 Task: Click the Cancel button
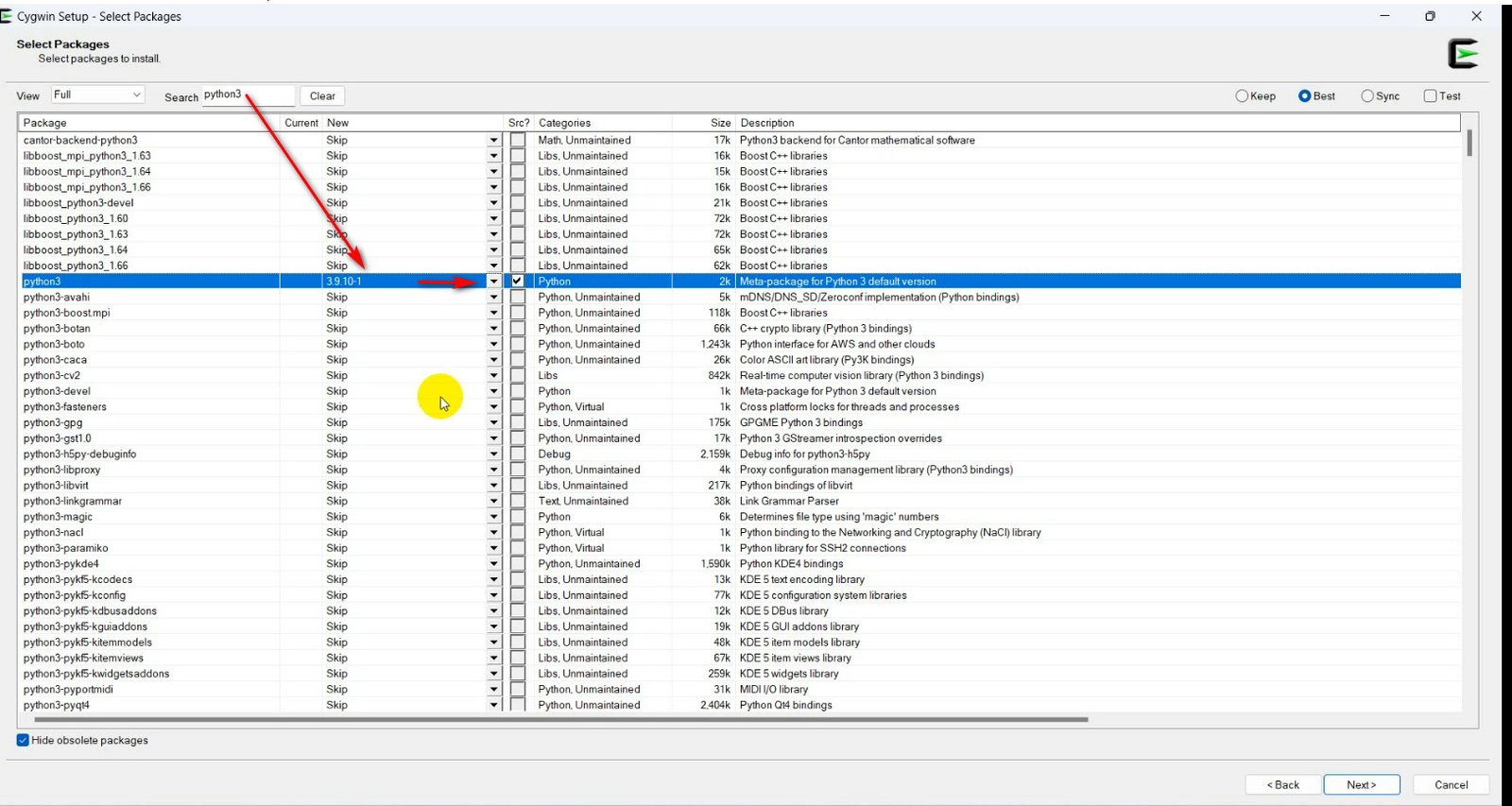[x=1452, y=785]
